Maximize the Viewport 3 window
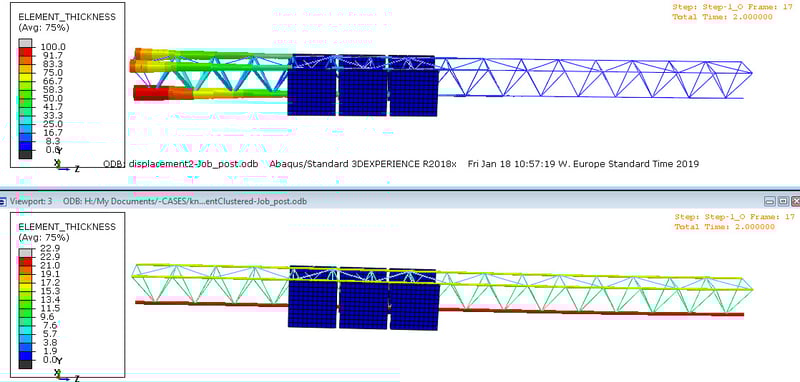Image resolution: width=800 pixels, height=382 pixels. [x=783, y=201]
